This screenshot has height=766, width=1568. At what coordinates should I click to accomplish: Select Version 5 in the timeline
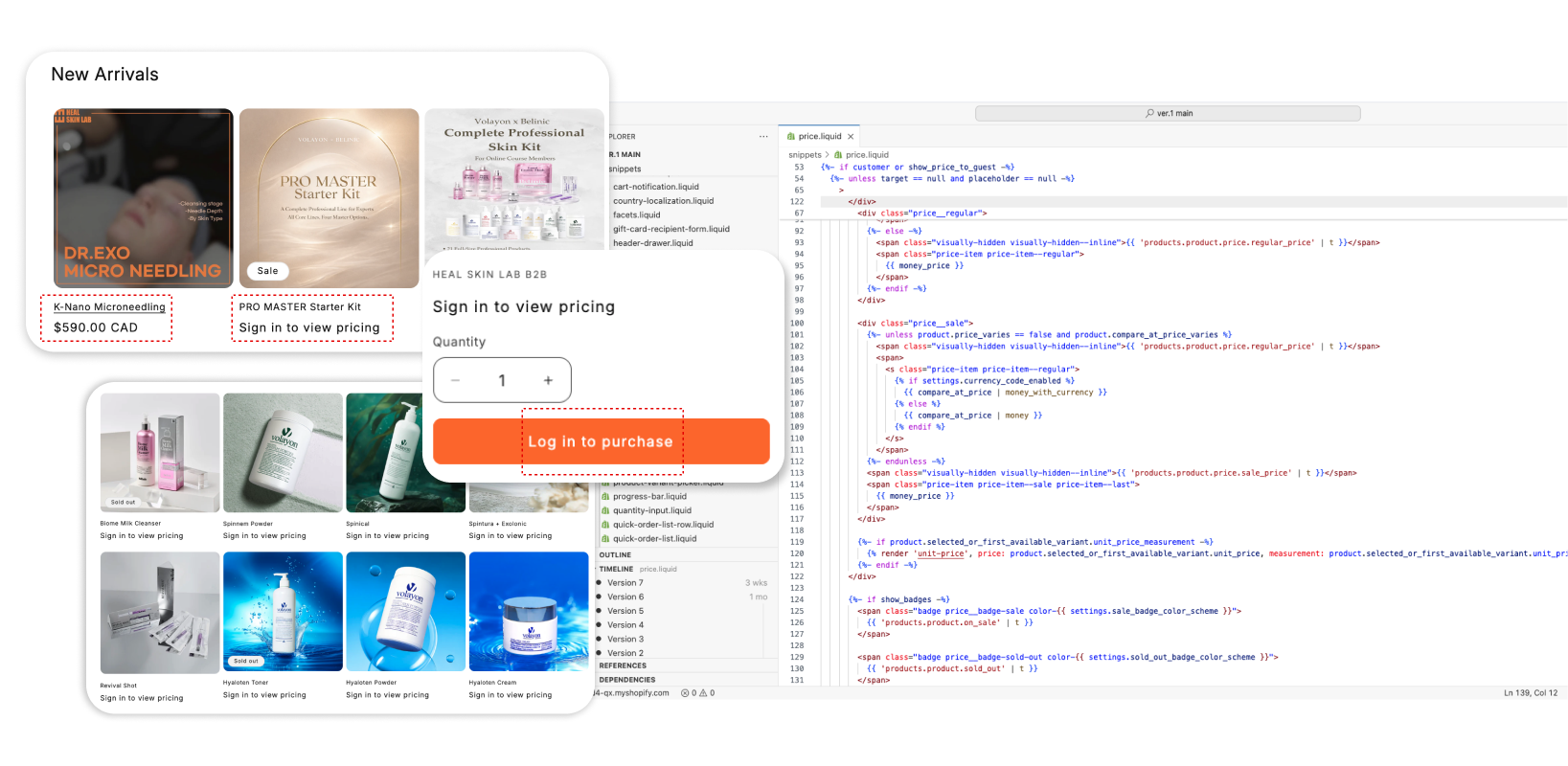click(625, 611)
